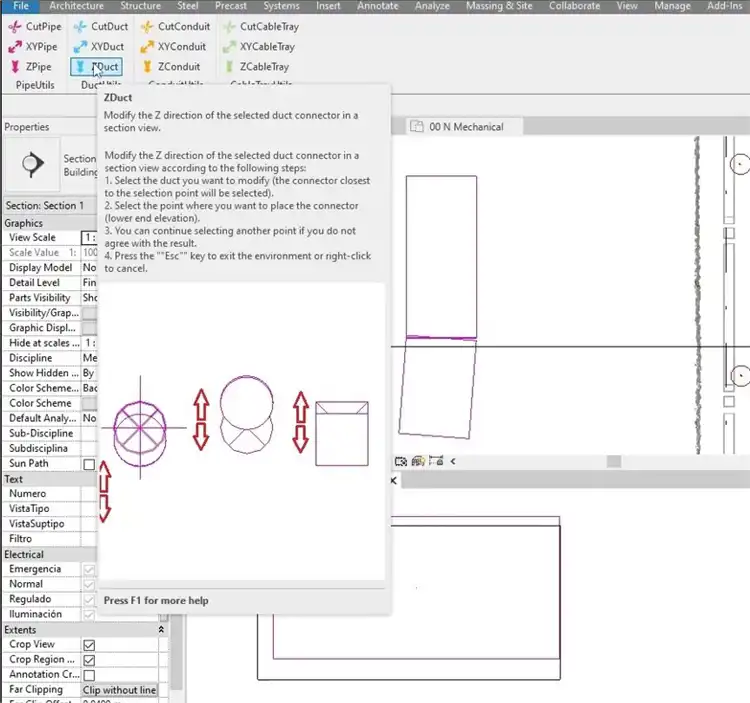
Task: Select the CutCableTray tool
Action: [261, 27]
